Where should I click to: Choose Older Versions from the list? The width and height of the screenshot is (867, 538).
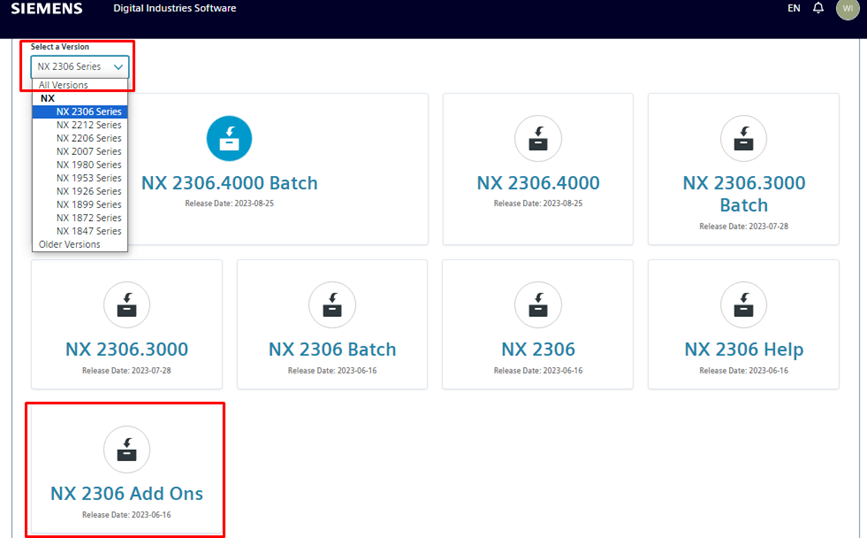[x=80, y=244]
